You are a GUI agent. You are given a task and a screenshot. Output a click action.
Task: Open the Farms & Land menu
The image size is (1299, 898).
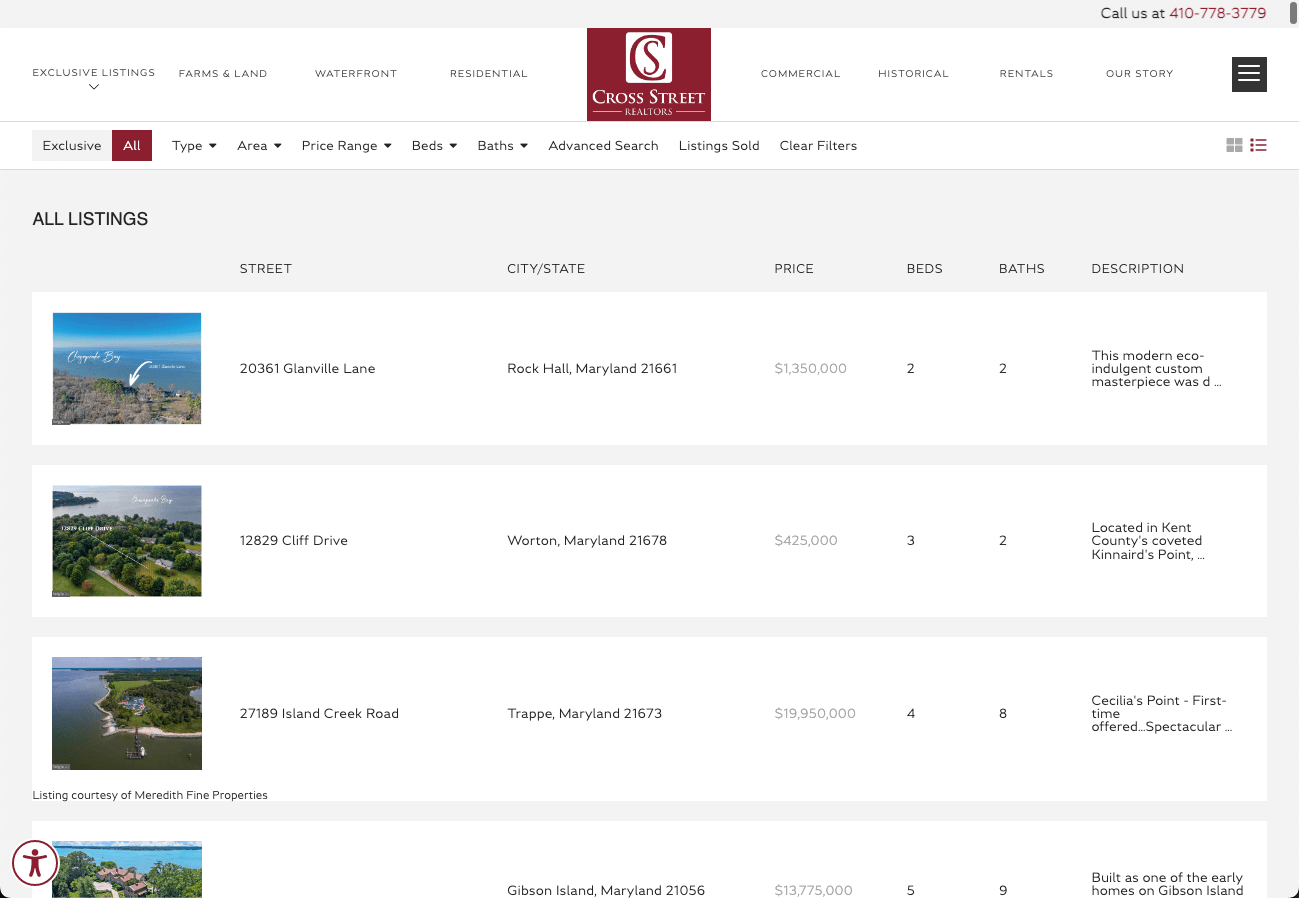(223, 74)
